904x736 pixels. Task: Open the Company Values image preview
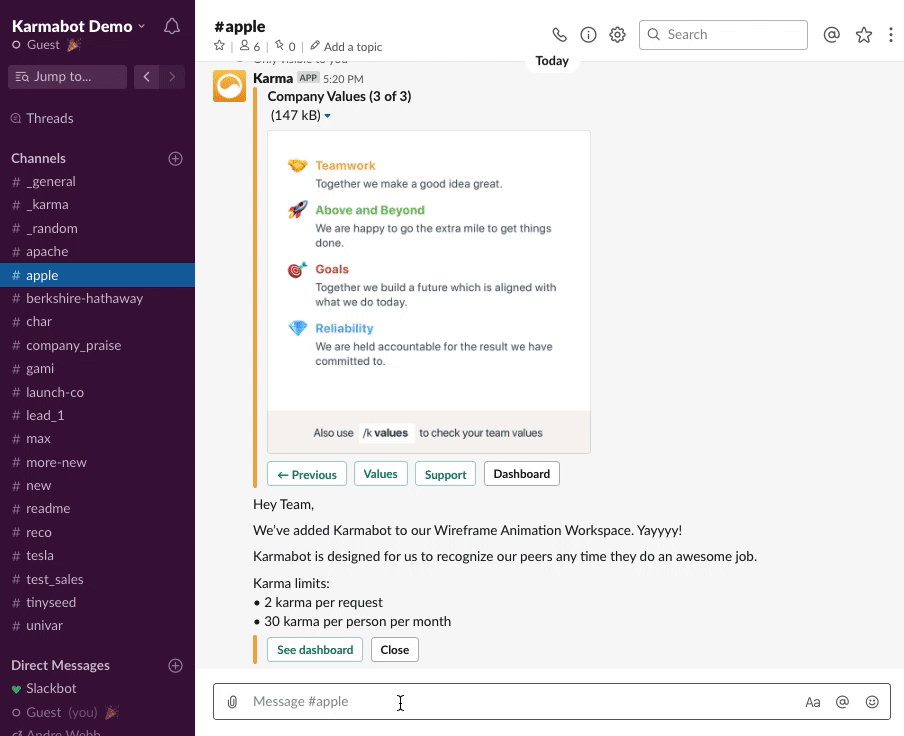click(x=429, y=292)
